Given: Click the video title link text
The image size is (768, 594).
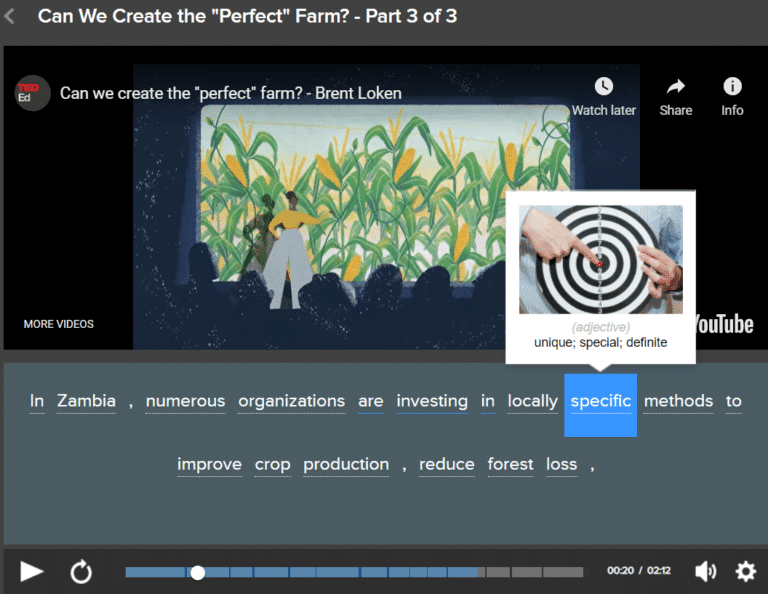Looking at the screenshot, I should pos(231,93).
